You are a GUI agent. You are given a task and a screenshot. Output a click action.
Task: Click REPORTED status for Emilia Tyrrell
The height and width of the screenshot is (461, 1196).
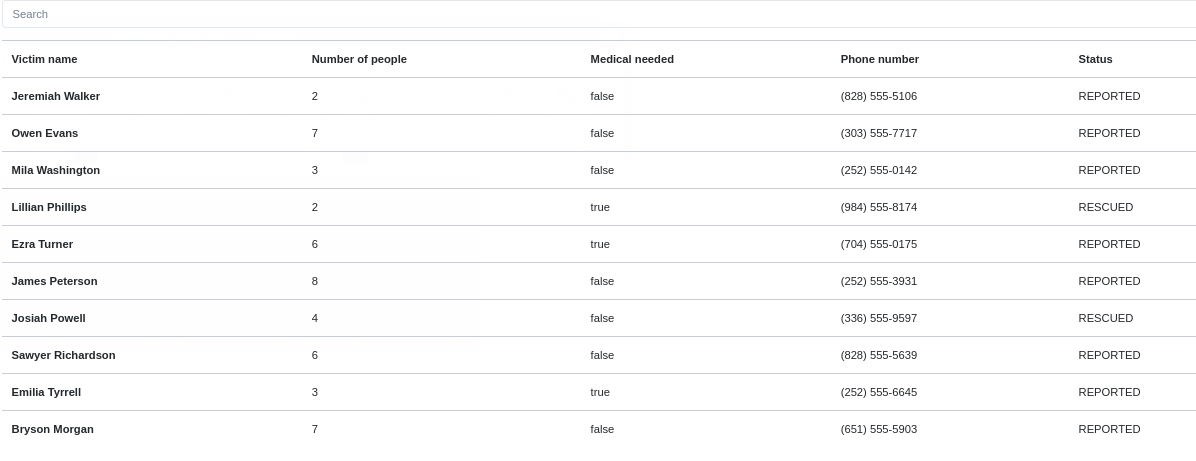pyautogui.click(x=1109, y=392)
